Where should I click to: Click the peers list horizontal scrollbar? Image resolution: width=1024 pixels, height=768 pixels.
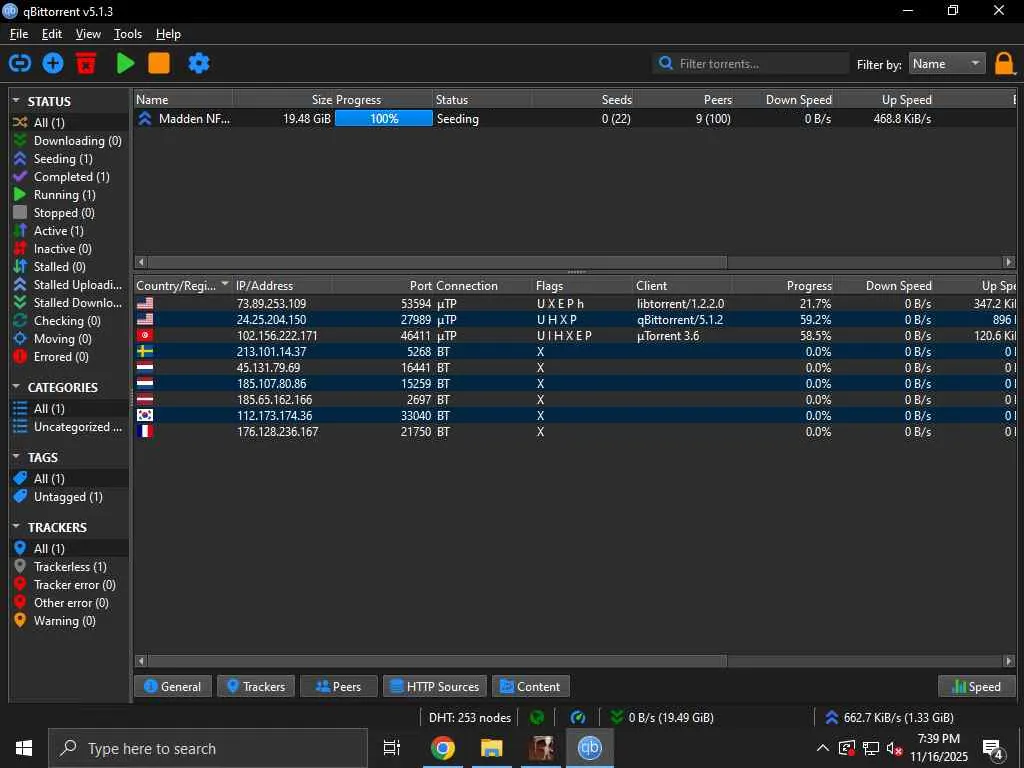click(436, 661)
